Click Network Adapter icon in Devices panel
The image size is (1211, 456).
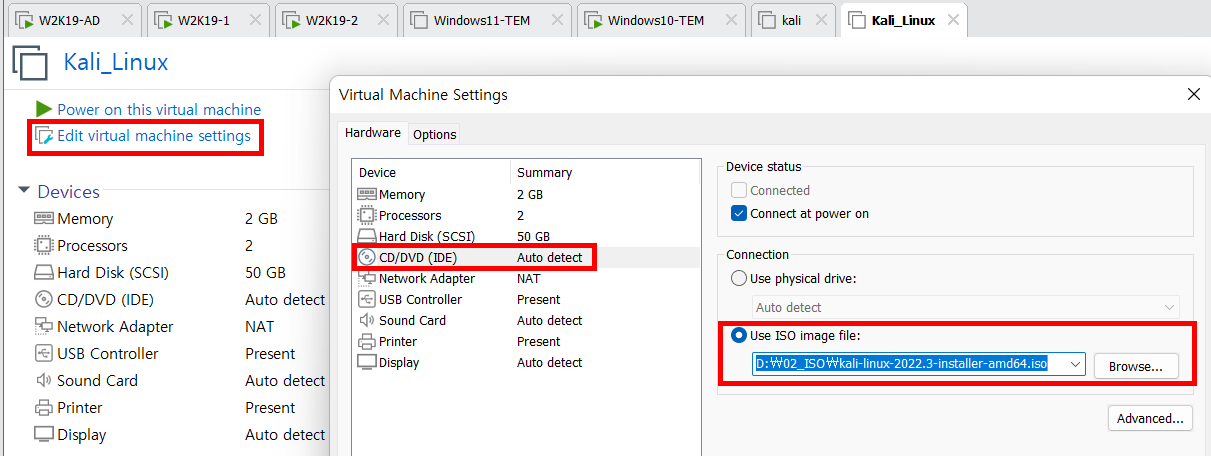(43, 326)
